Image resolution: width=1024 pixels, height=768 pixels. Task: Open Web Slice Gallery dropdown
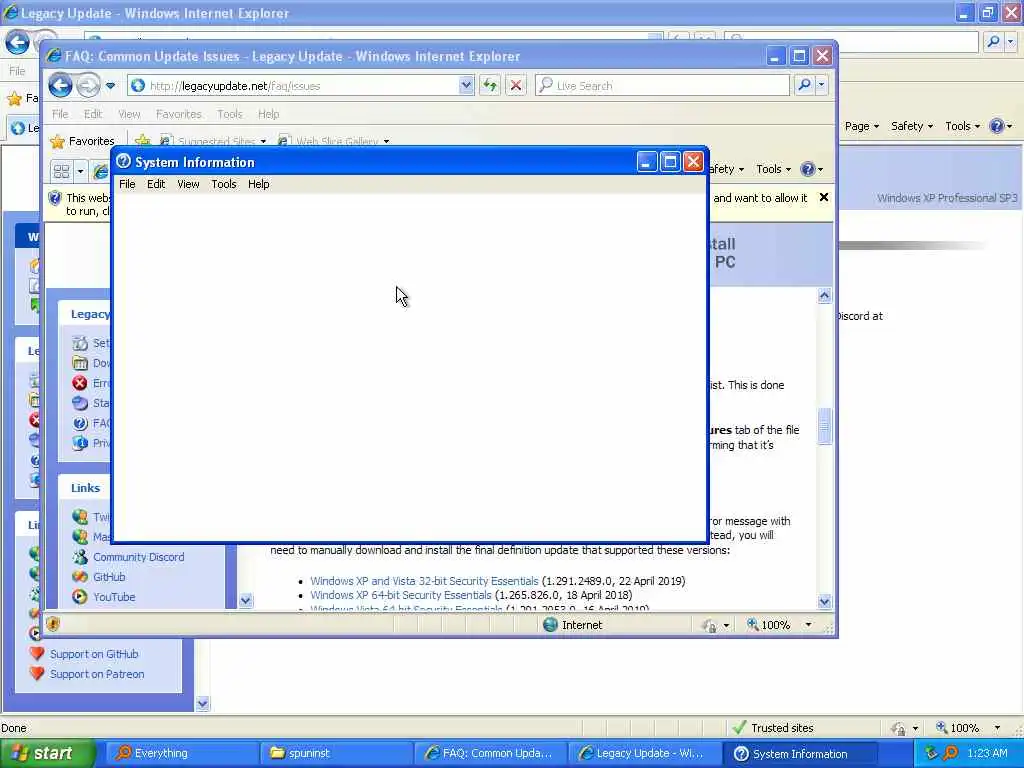point(386,141)
